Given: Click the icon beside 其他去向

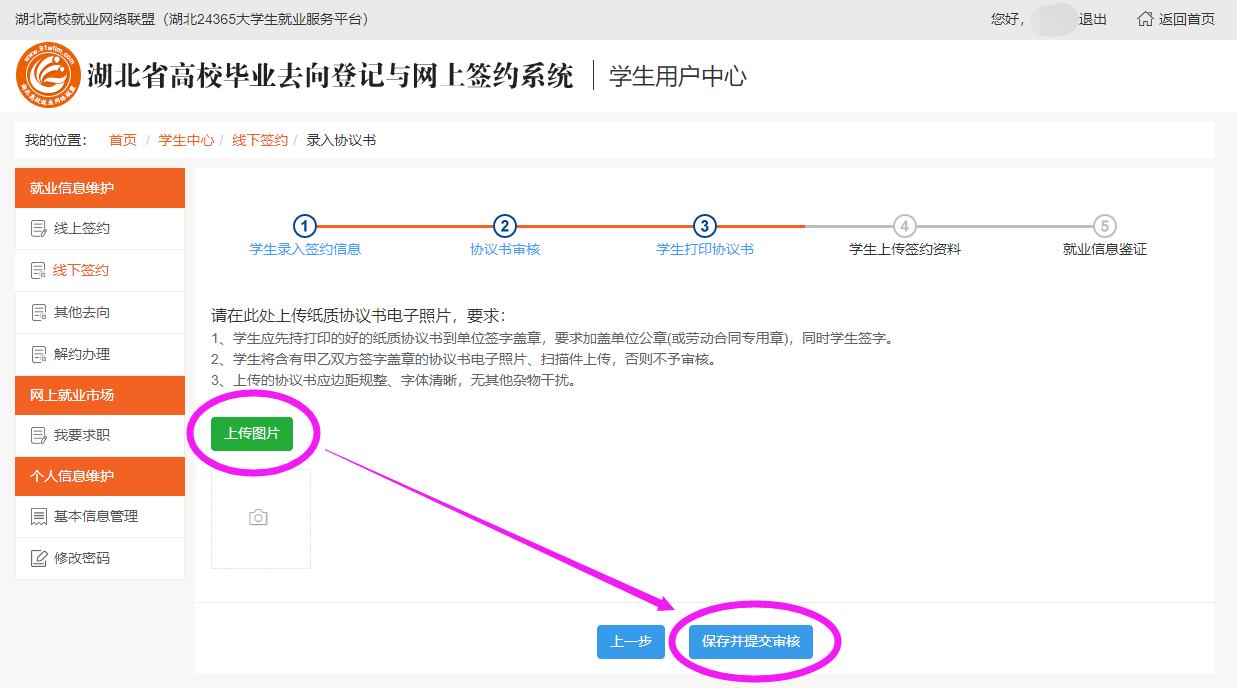Looking at the screenshot, I should [x=39, y=313].
